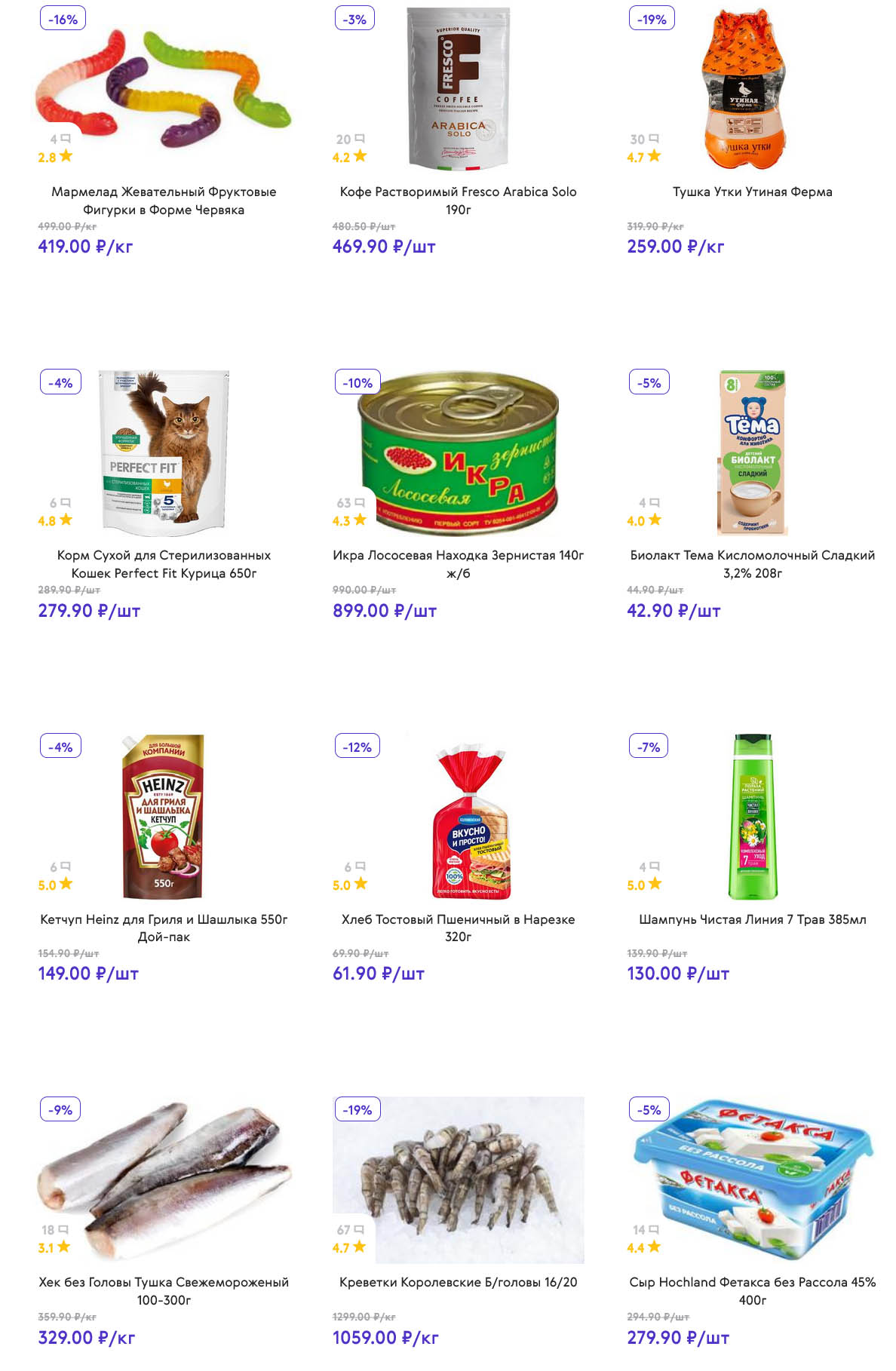Open the Кофе Растворимый Fresco Arabica Solo title

point(458,201)
